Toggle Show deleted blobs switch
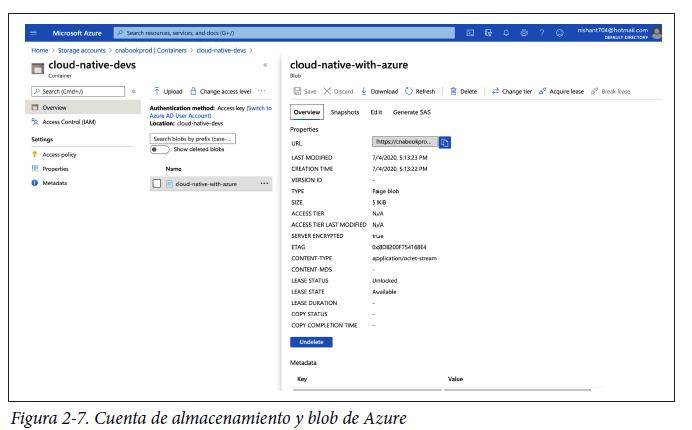 (x=159, y=149)
